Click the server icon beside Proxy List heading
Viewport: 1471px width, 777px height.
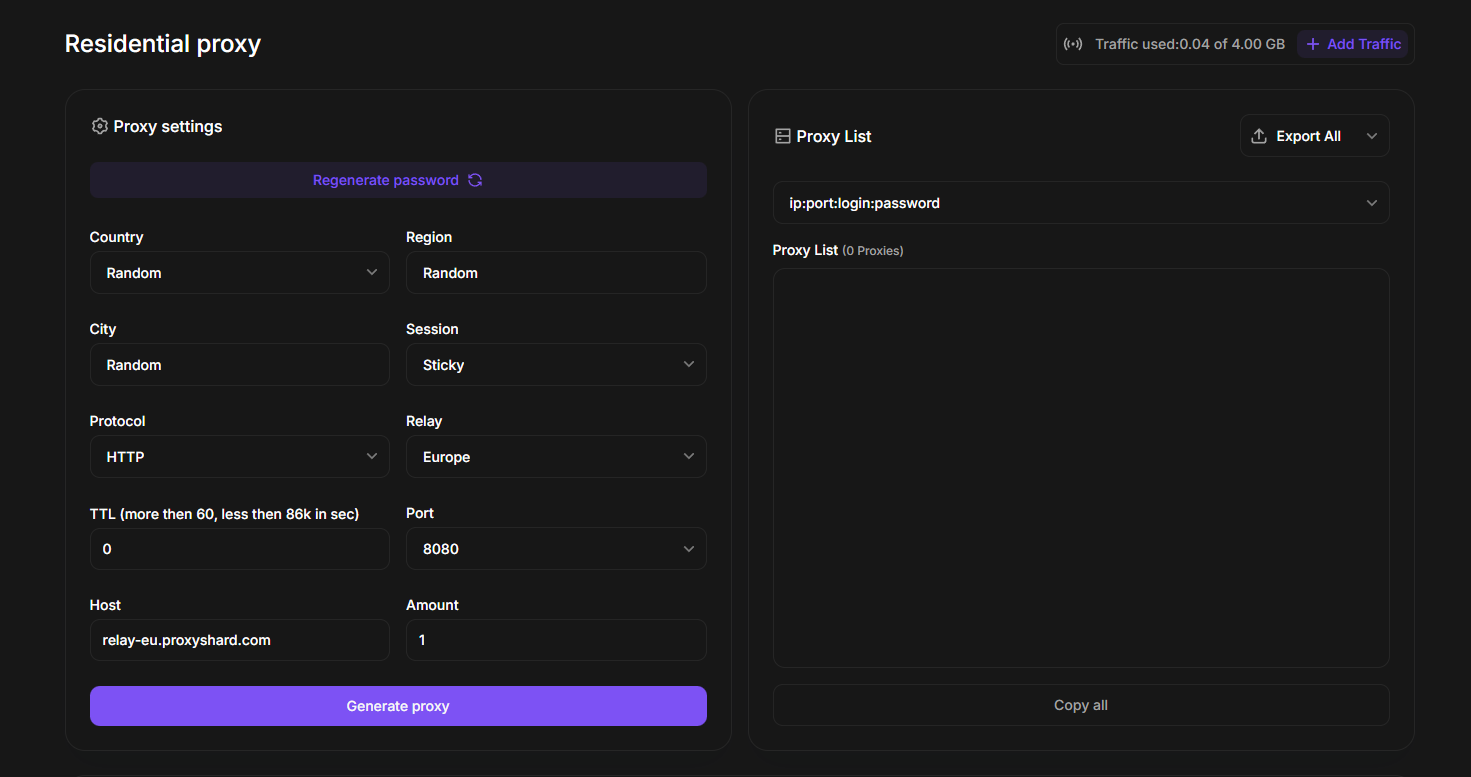(x=782, y=136)
